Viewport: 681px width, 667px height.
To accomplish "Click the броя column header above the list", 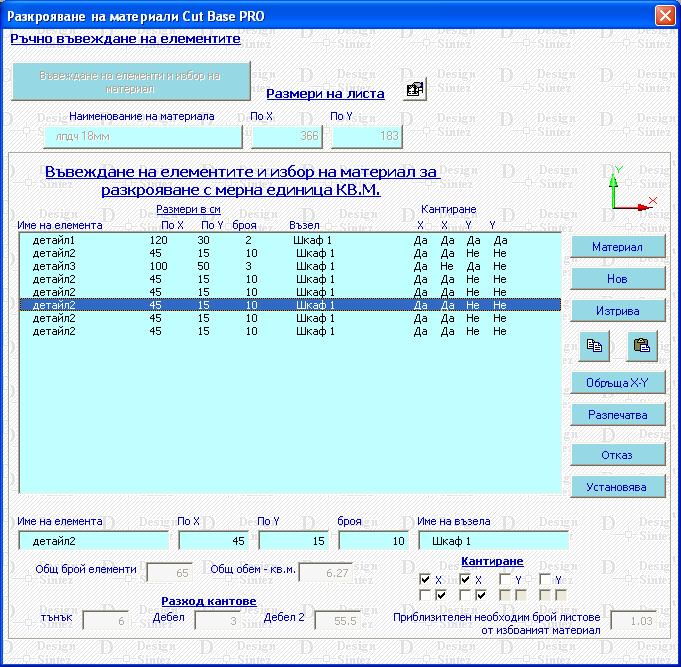I will point(244,225).
